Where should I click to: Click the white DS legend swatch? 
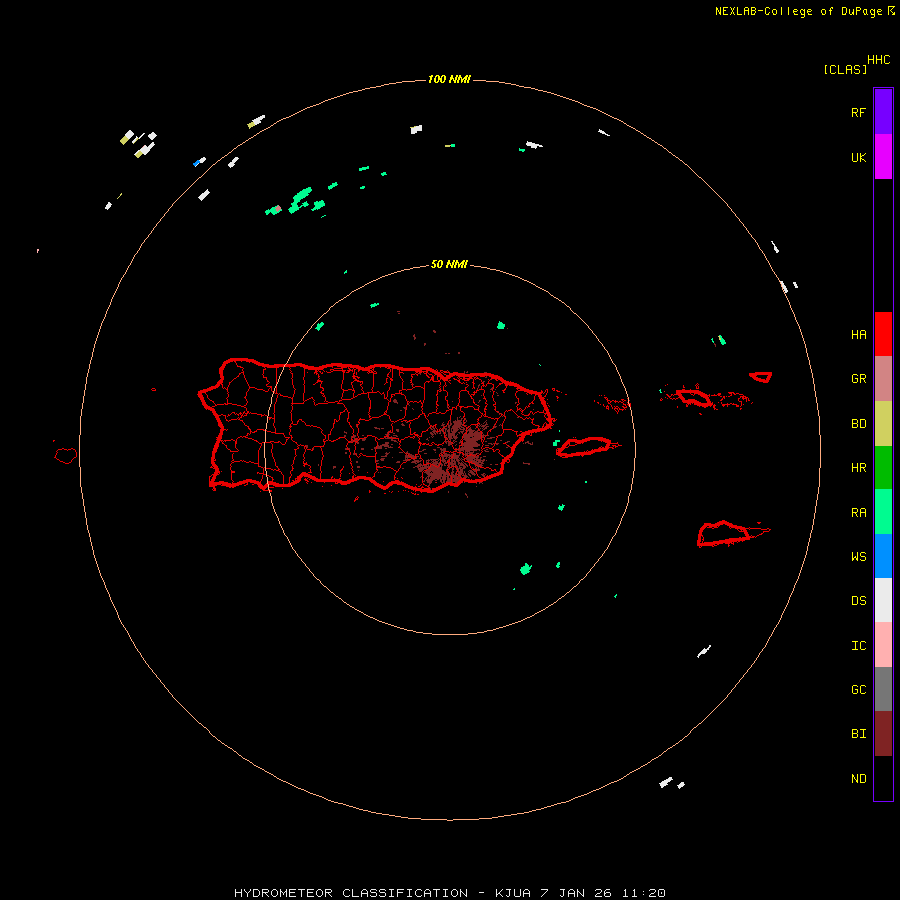tap(883, 600)
